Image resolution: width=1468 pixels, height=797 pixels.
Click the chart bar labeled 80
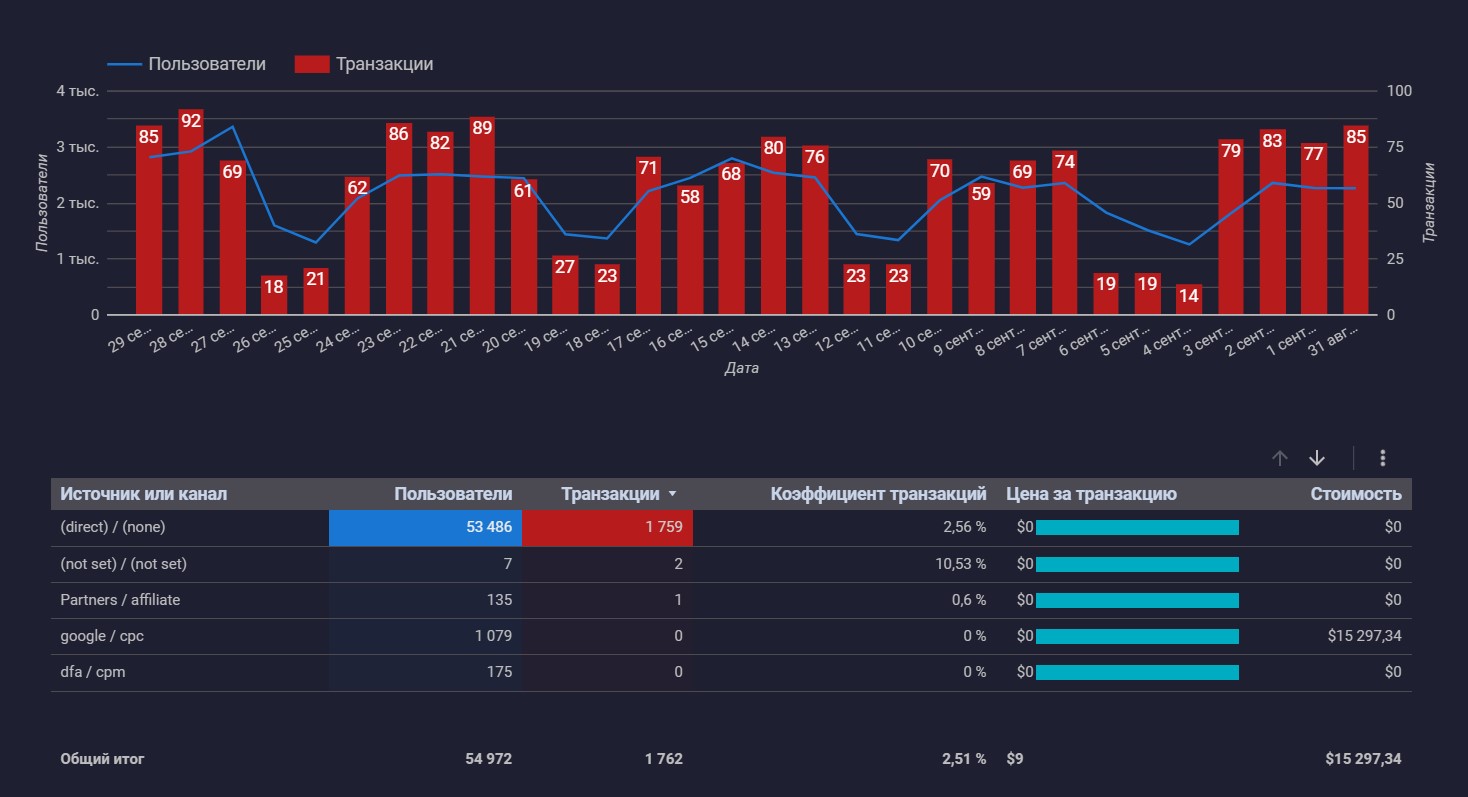coord(773,226)
